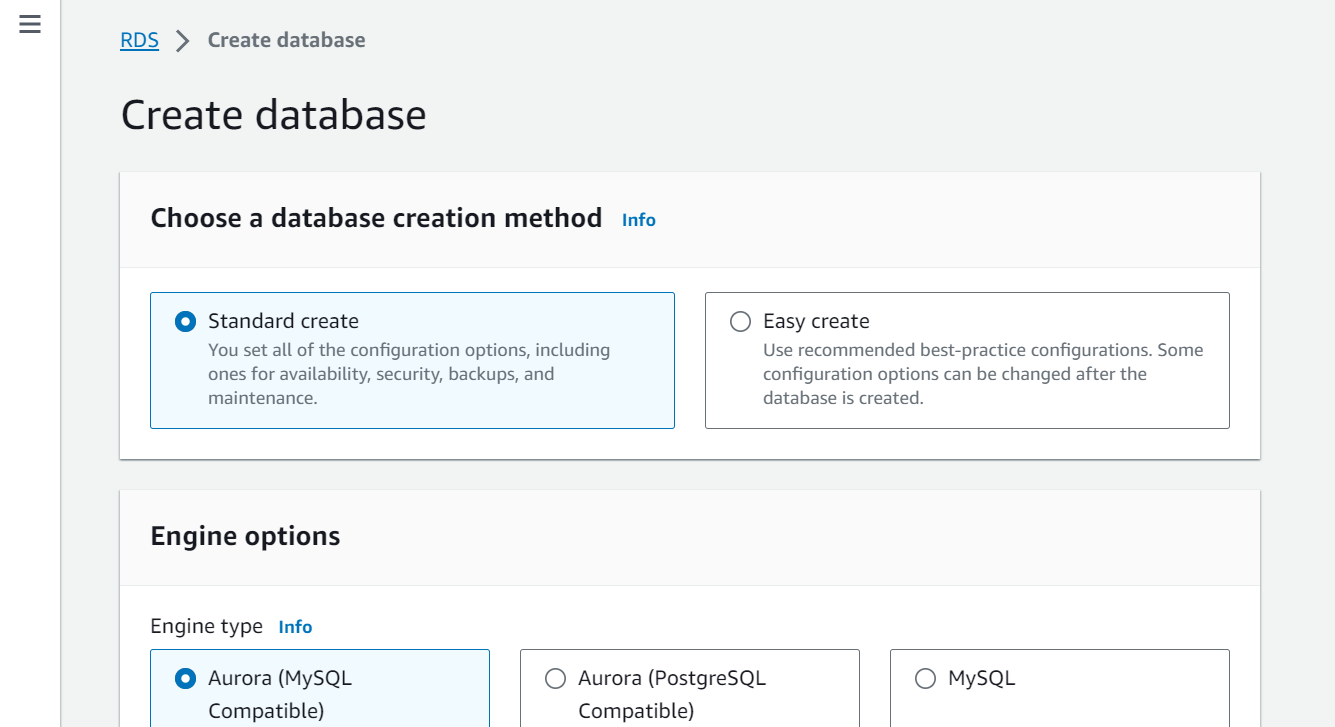Viewport: 1335px width, 727px height.
Task: Open the Info link beside Engine type
Action: [295, 627]
